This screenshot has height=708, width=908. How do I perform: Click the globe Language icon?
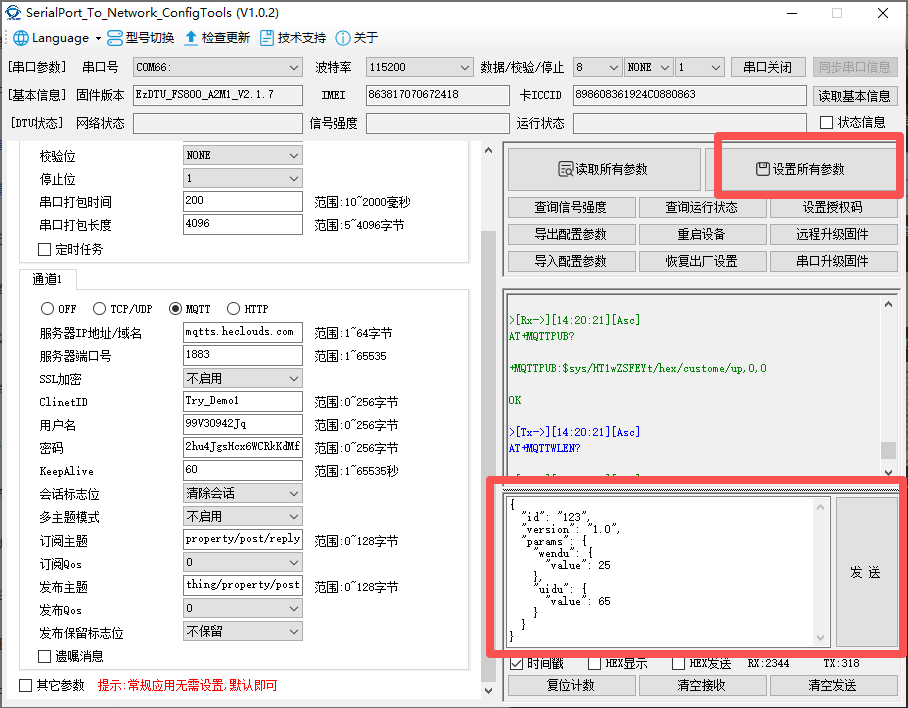tap(21, 38)
